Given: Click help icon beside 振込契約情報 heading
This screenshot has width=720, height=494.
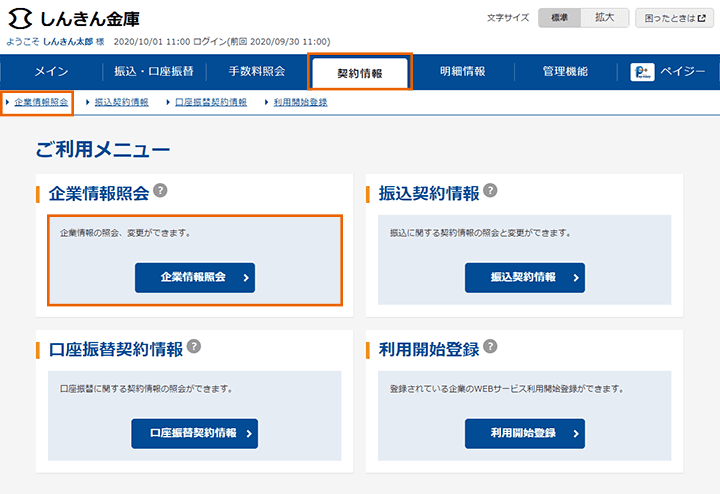Looking at the screenshot, I should (x=490, y=191).
